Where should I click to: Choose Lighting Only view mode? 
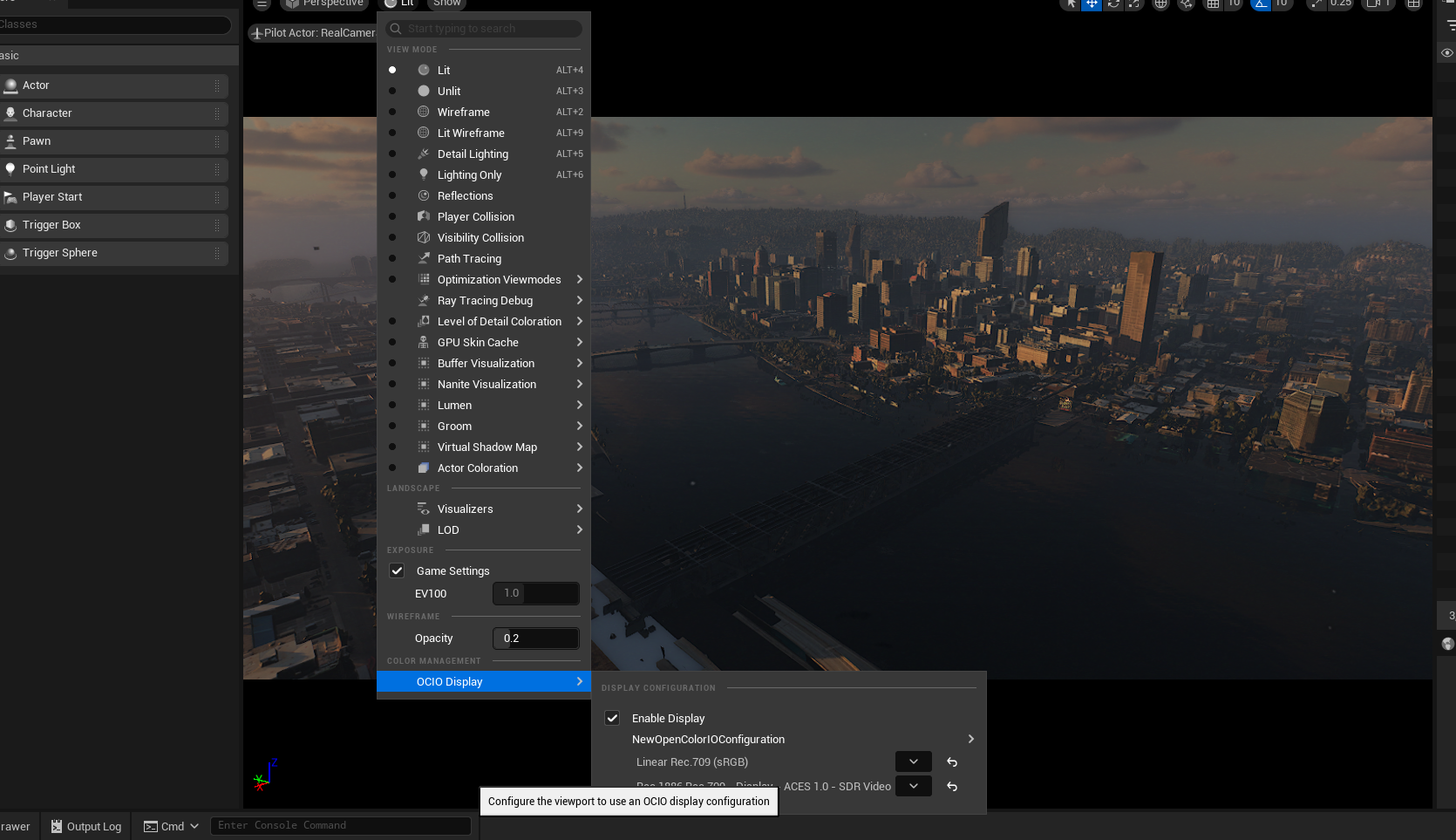[484, 174]
